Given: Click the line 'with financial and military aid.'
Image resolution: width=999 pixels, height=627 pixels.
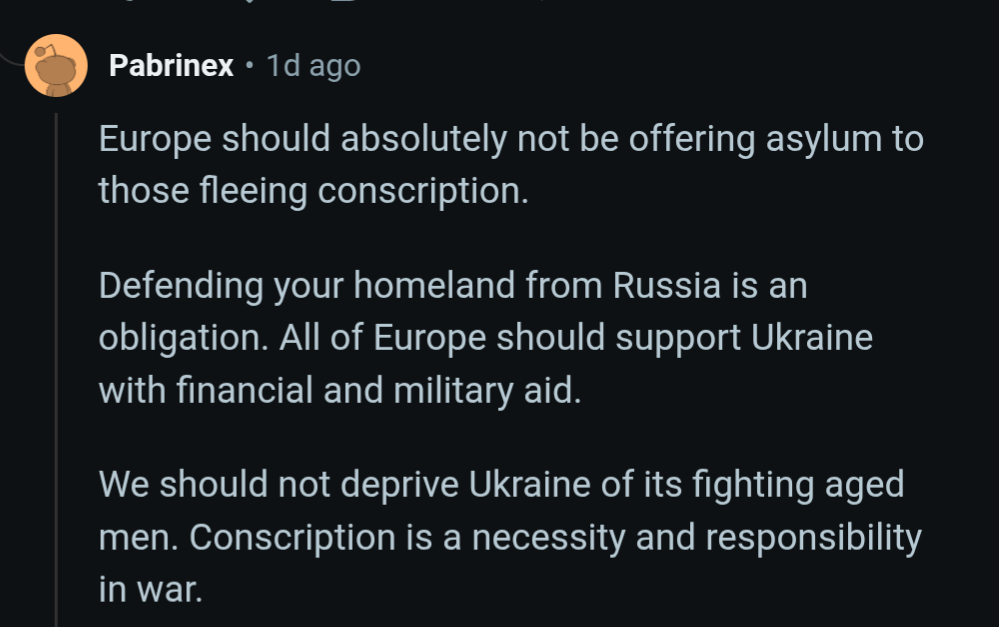Looking at the screenshot, I should click(340, 390).
